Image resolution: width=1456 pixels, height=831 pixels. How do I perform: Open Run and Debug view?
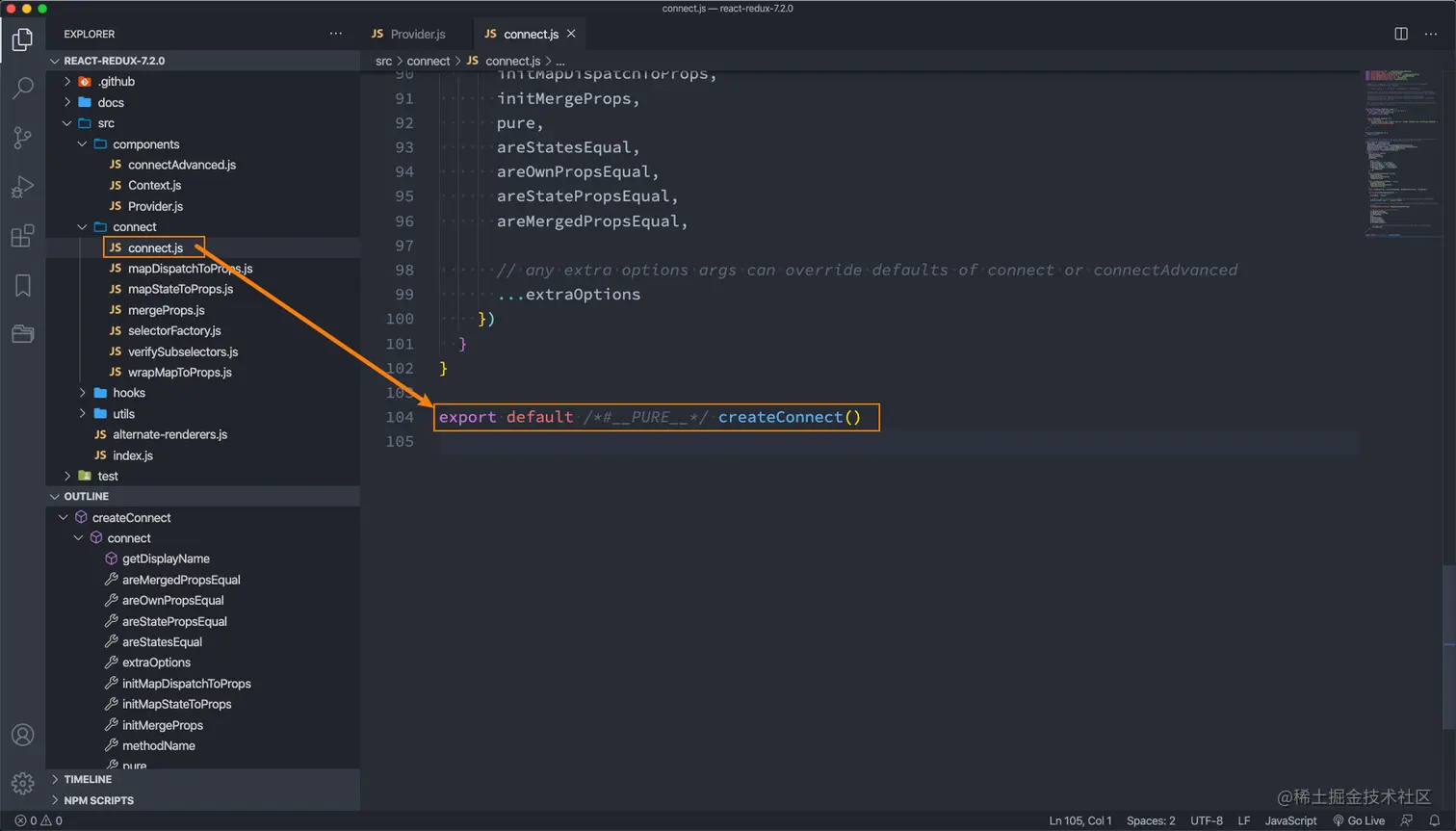[22, 187]
